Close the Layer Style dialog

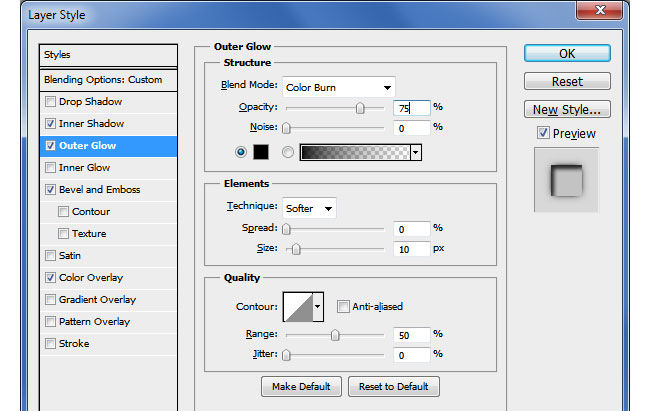click(x=599, y=10)
